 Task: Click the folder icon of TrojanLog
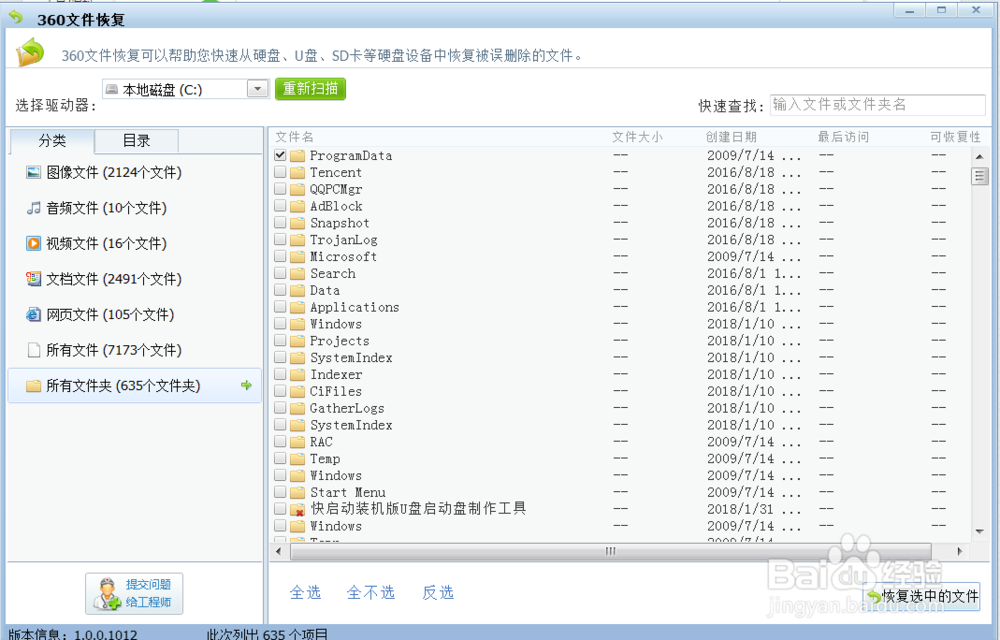[x=297, y=240]
